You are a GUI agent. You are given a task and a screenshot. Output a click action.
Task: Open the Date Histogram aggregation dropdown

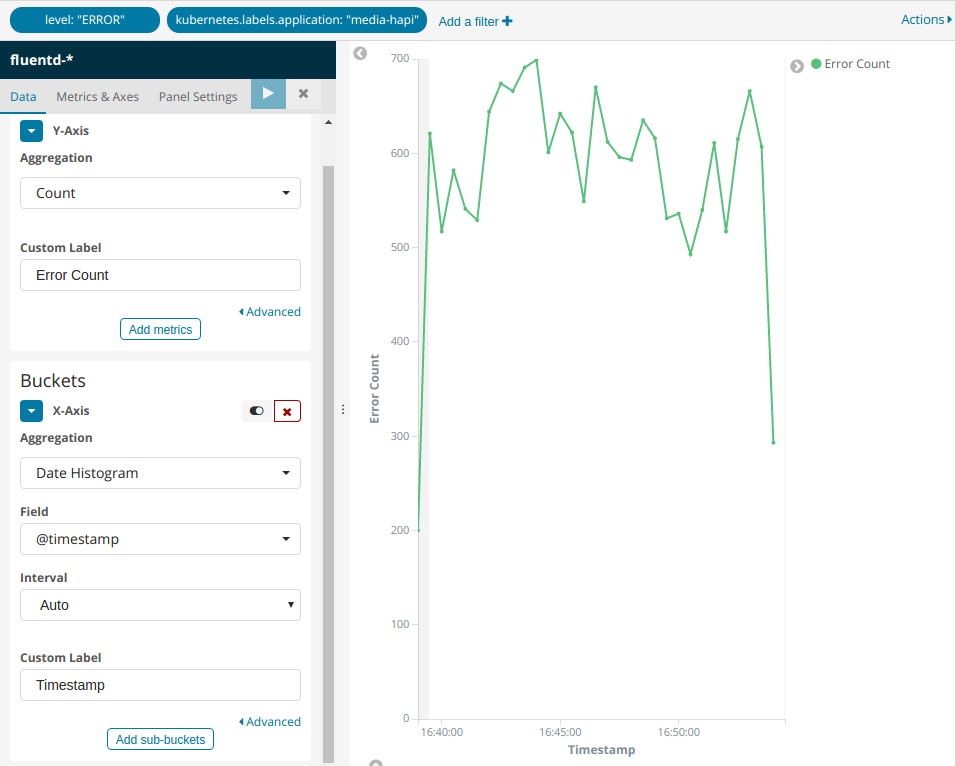[160, 473]
